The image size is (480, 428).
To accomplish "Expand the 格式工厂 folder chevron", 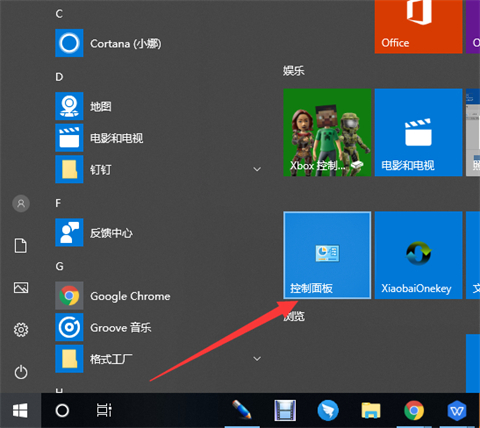I will coord(257,359).
